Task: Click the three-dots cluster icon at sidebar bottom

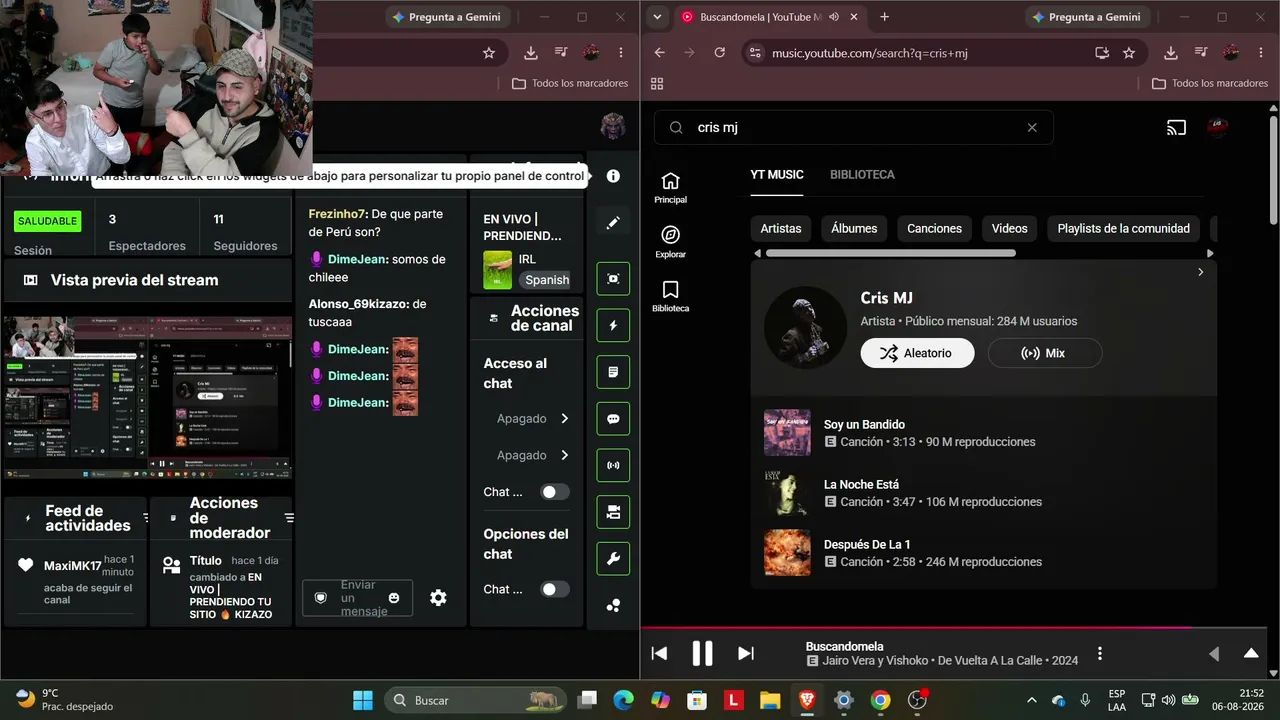Action: [x=613, y=605]
